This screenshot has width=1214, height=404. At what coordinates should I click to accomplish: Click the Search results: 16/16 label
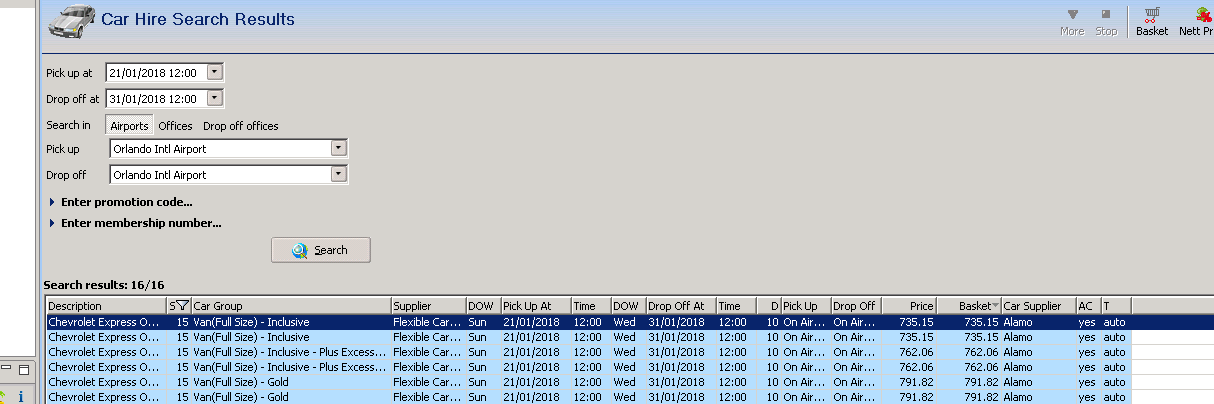105,285
